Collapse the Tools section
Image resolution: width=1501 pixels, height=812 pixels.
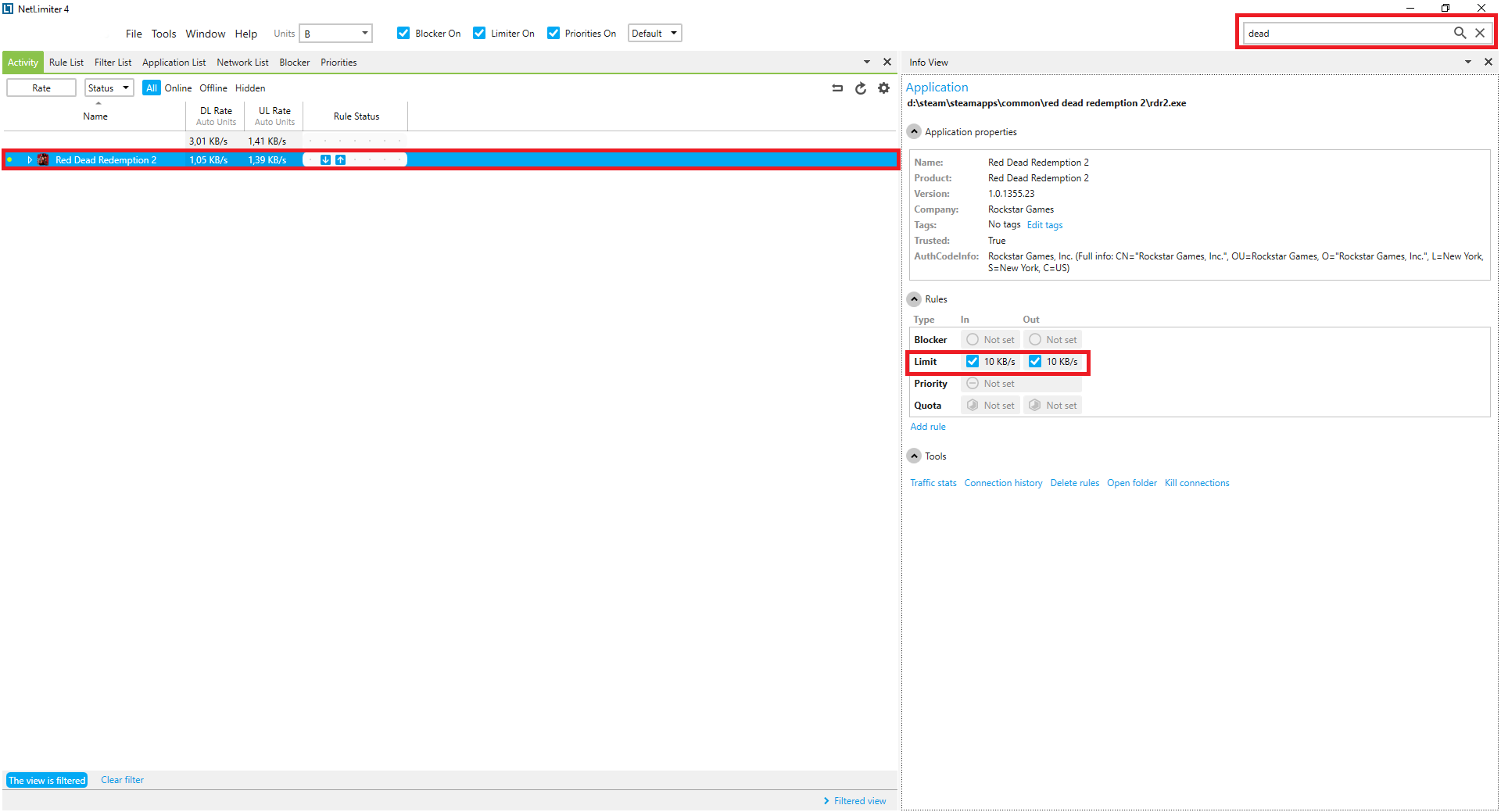915,456
